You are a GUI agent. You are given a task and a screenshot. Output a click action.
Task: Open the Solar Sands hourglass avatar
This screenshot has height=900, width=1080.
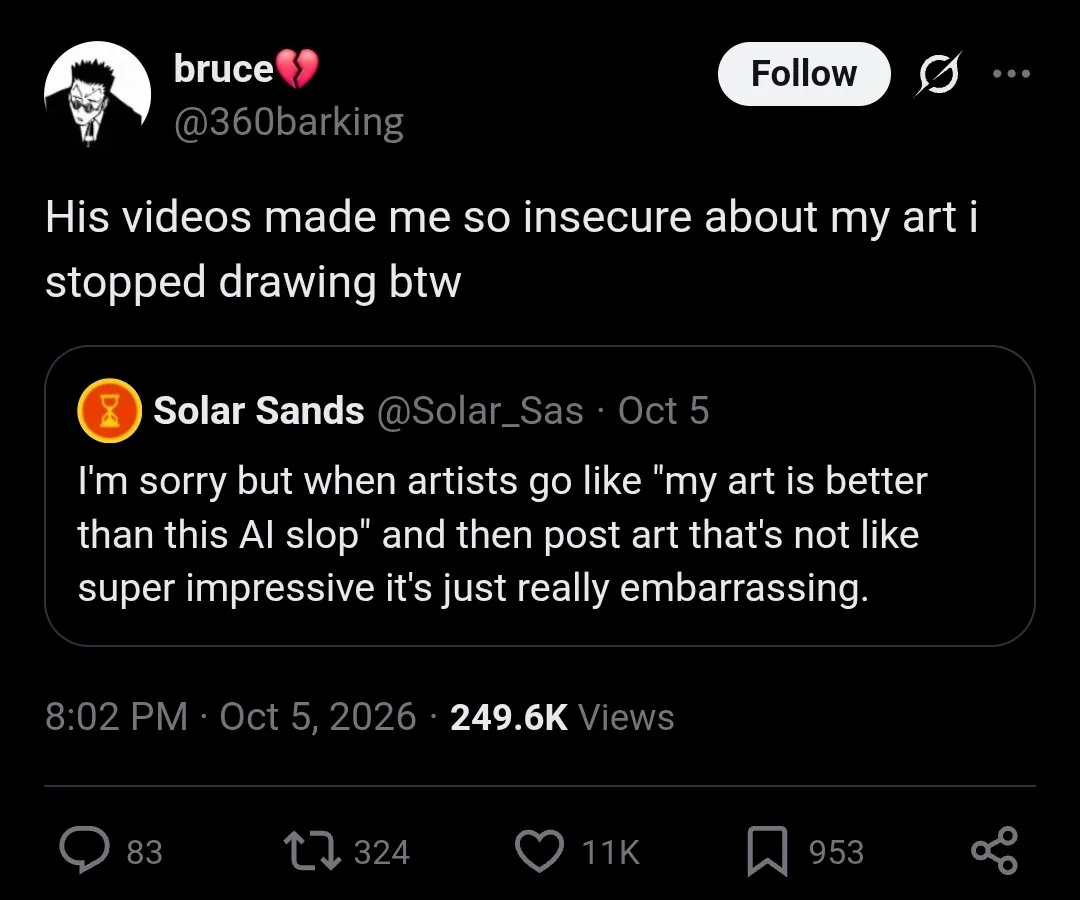(x=110, y=410)
